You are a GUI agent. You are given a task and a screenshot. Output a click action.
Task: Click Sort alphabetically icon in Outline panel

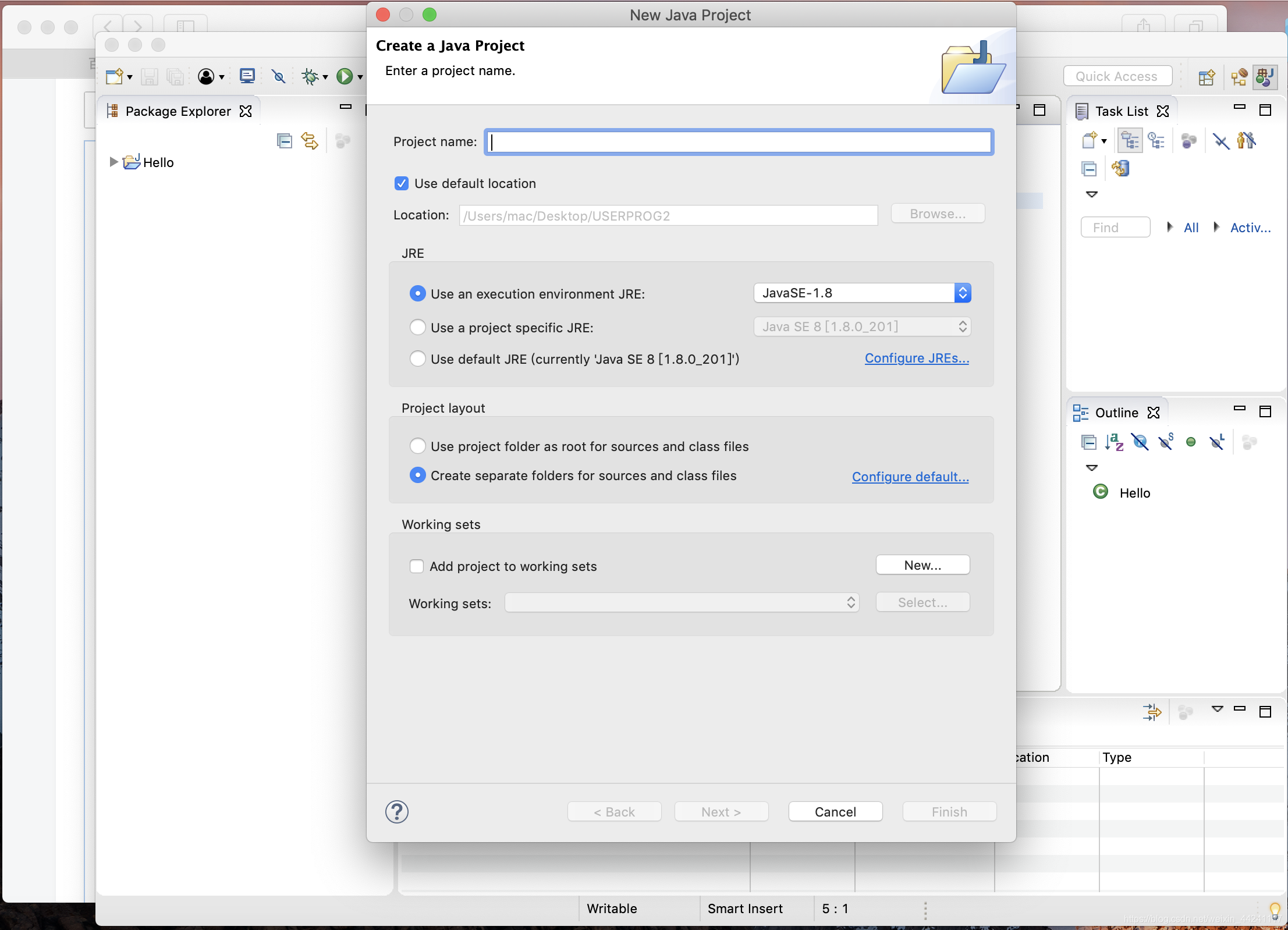(1114, 442)
